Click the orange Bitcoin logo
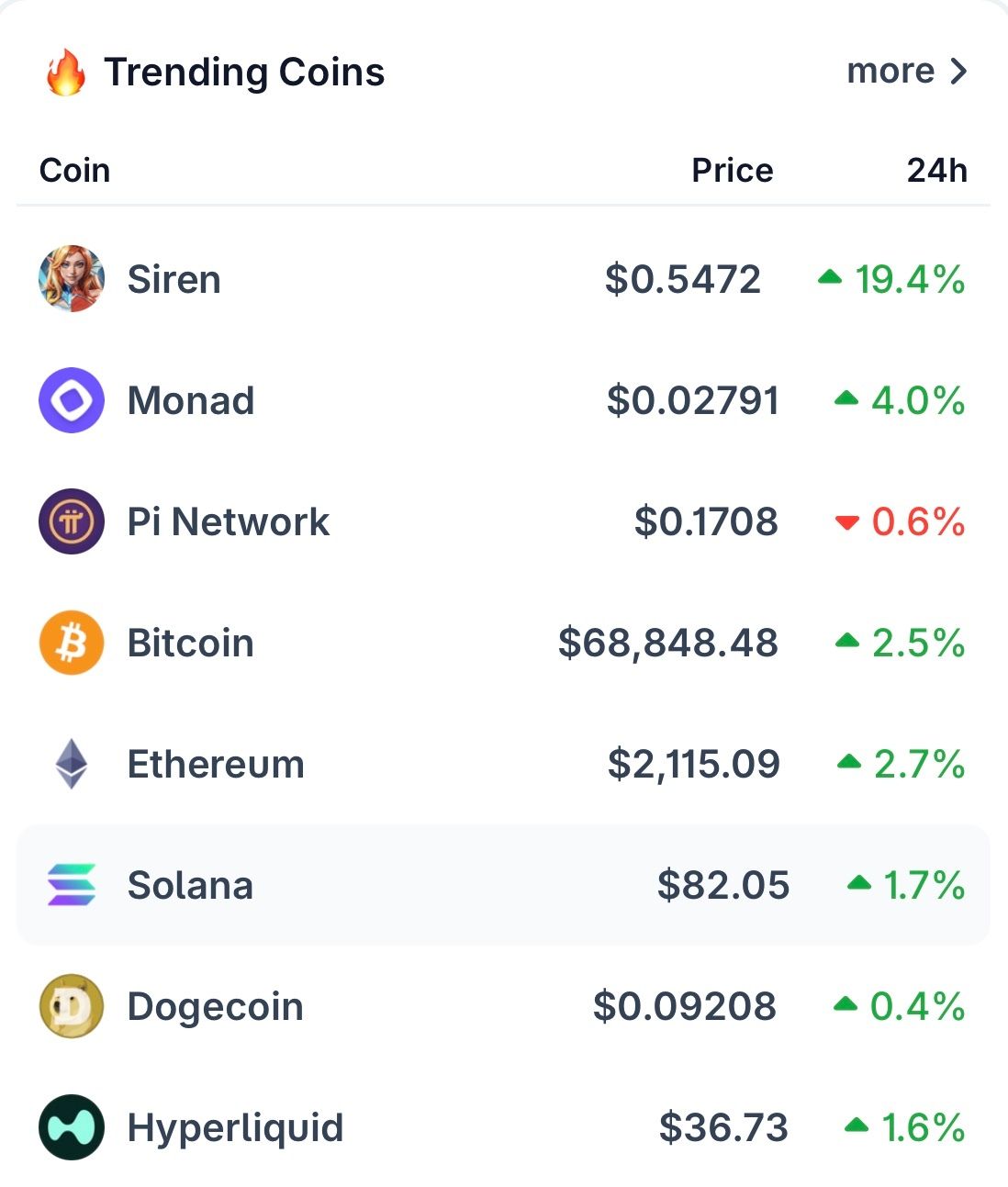1008x1187 pixels. [x=72, y=643]
